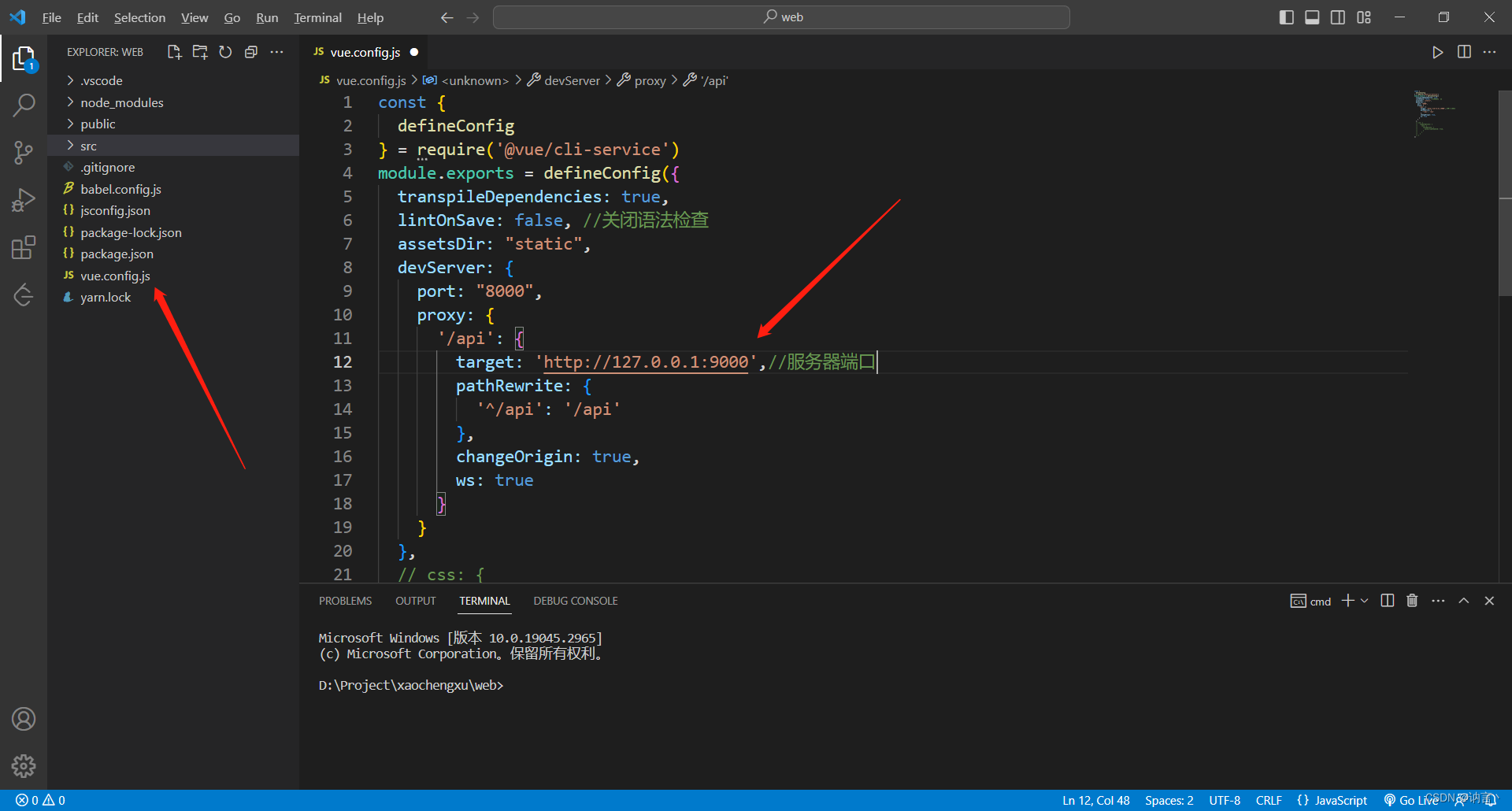Switch to the DEBUG CONSOLE tab
This screenshot has width=1512, height=811.
576,601
